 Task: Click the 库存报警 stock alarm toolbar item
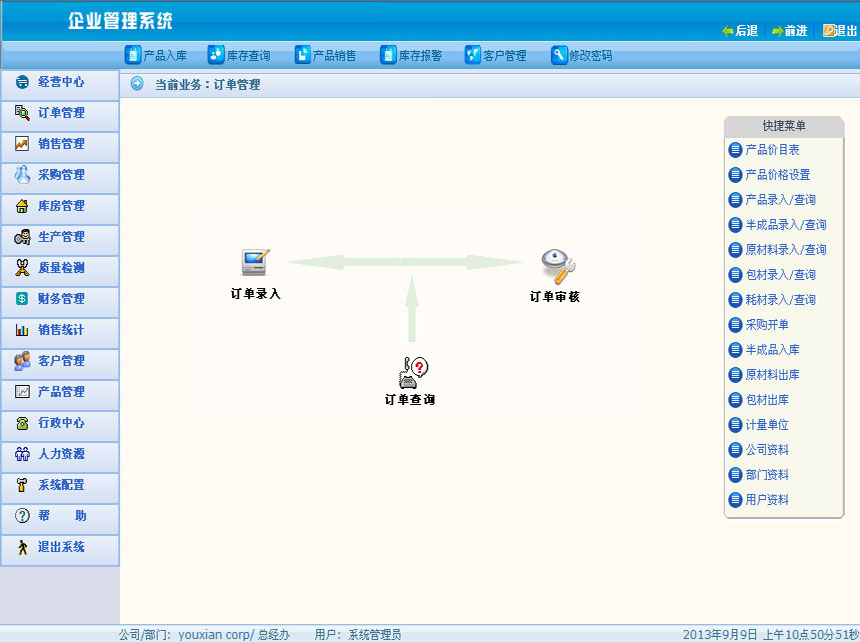pyautogui.click(x=411, y=56)
